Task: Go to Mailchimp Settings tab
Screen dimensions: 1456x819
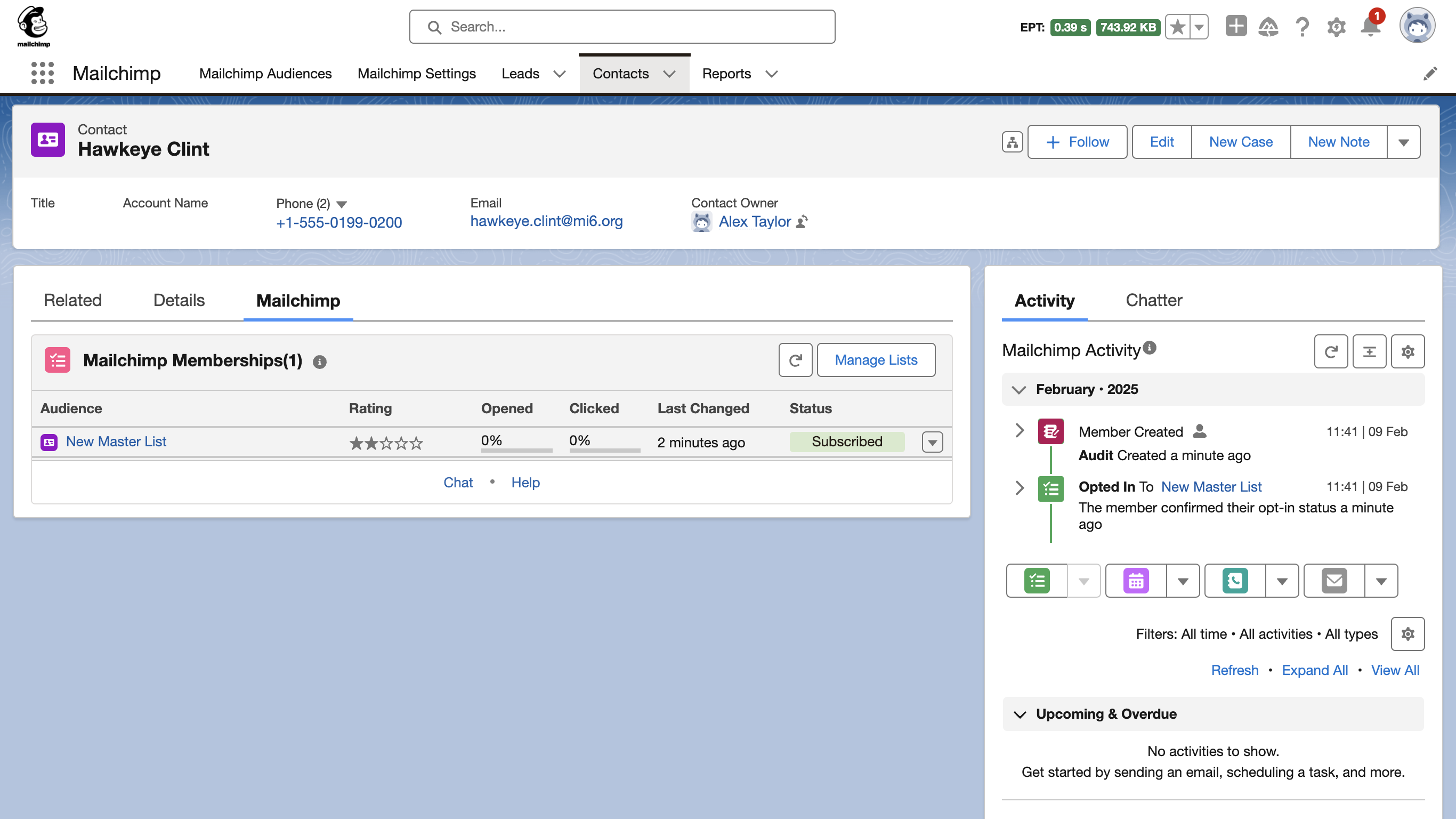Action: [417, 74]
